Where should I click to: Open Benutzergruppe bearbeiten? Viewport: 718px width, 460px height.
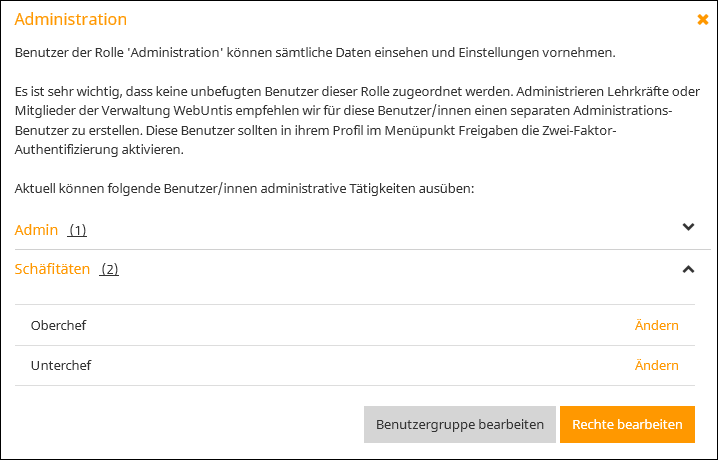pos(460,424)
